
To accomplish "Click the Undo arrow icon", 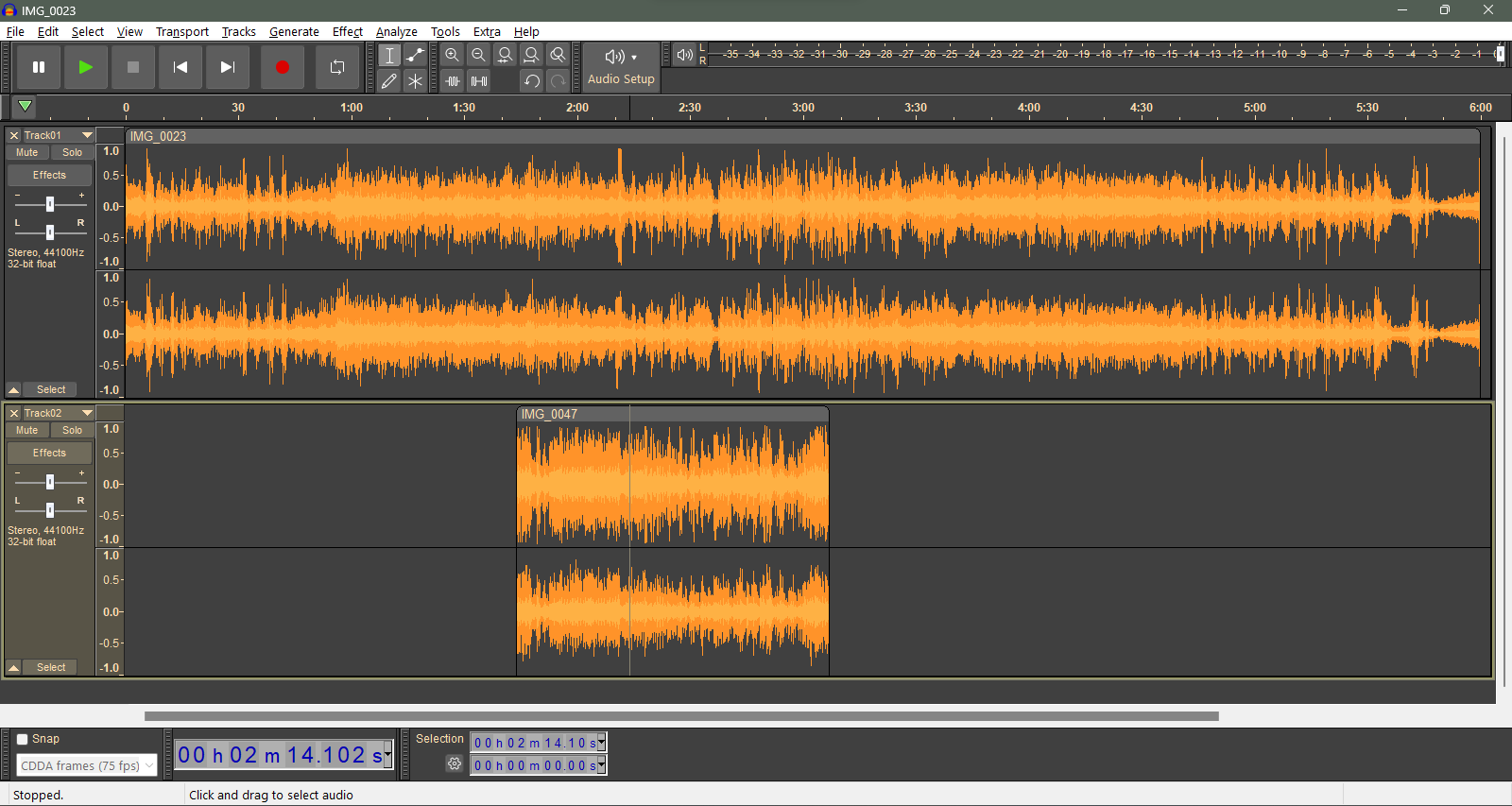I will (x=532, y=81).
